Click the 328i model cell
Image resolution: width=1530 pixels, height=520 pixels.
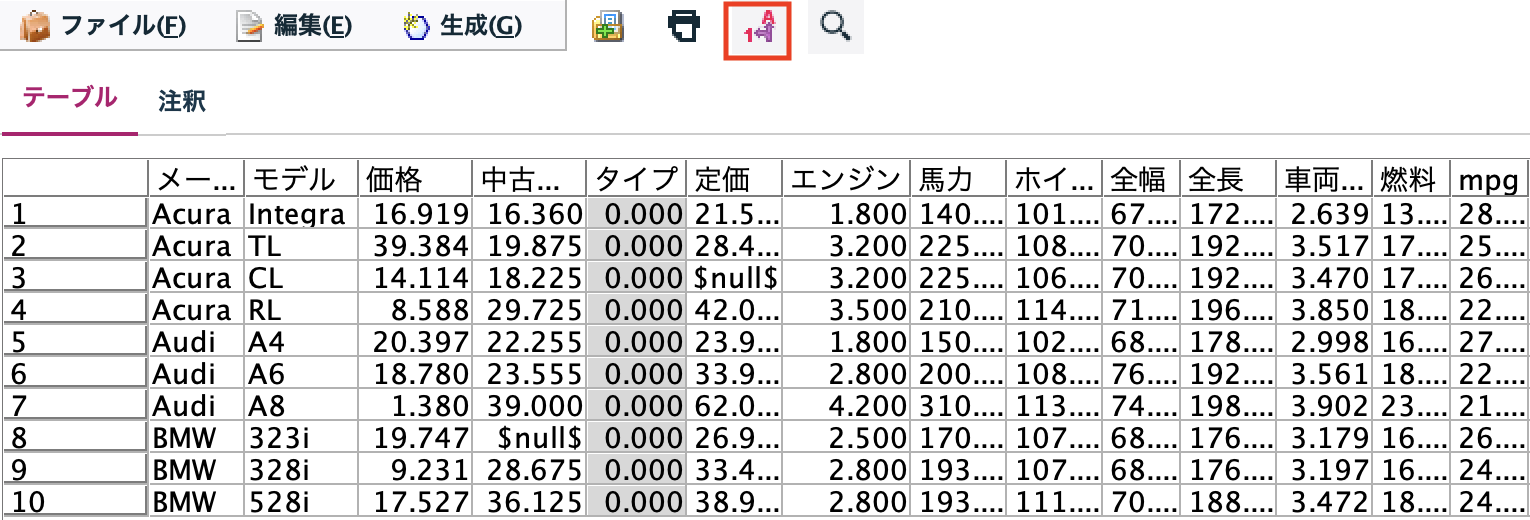[x=301, y=471]
